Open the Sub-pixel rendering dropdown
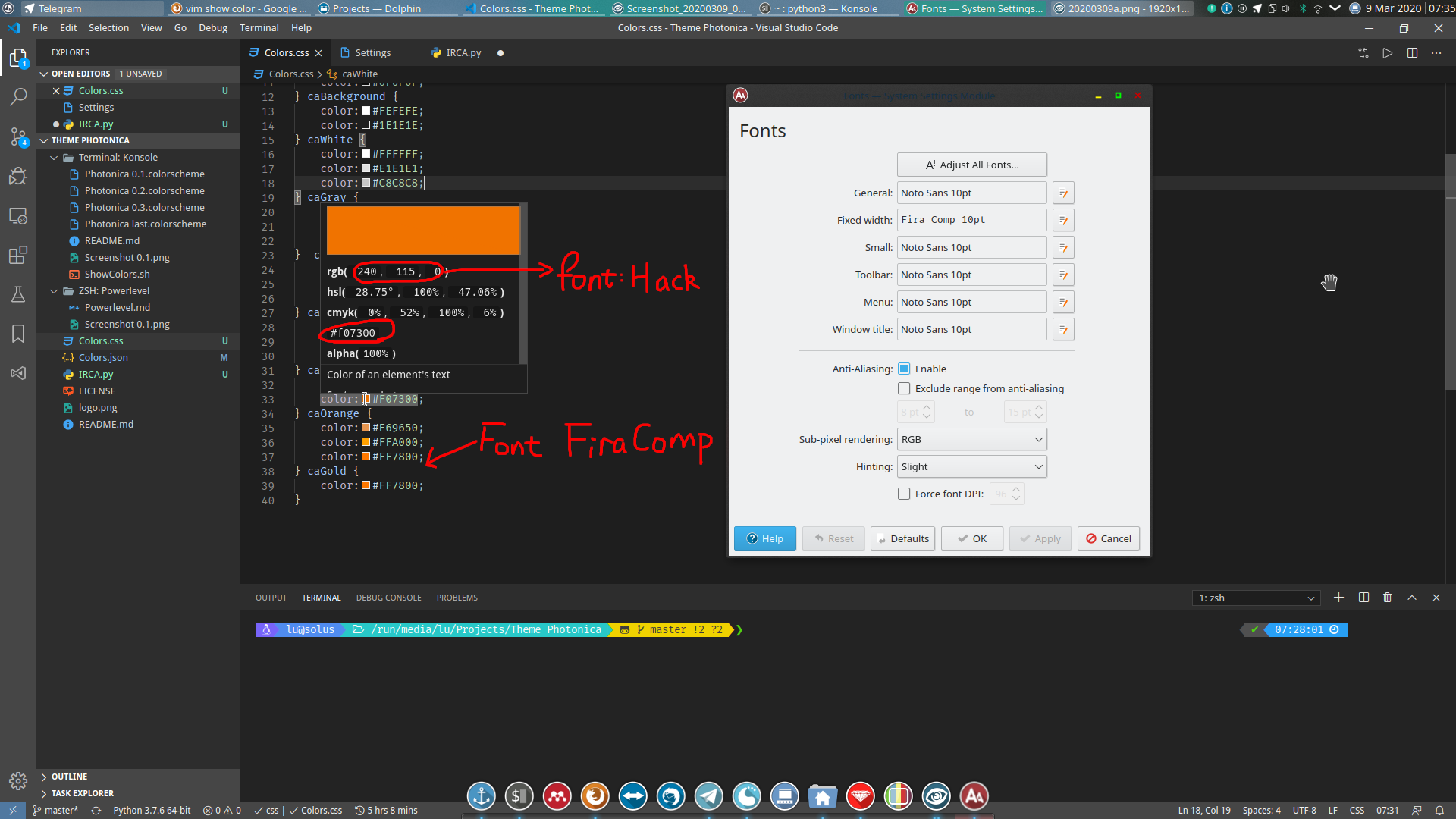Screen dimensions: 1456x819 971,440
